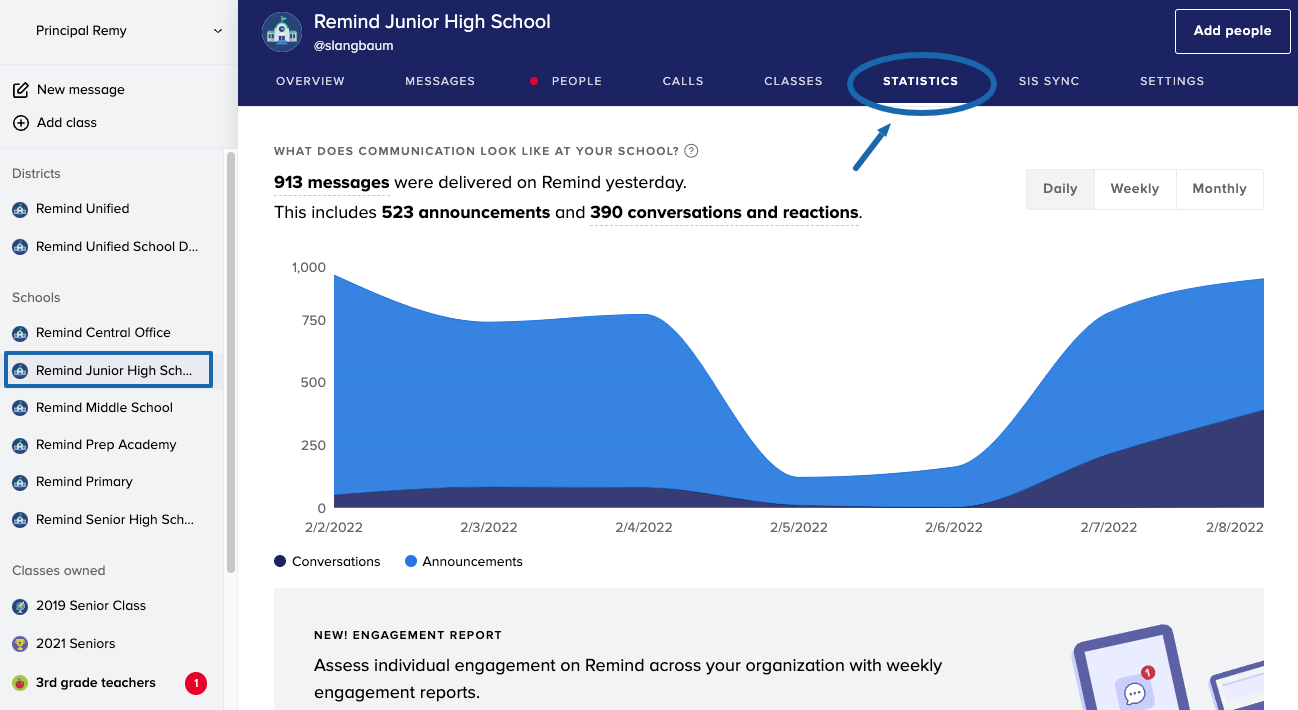This screenshot has width=1298, height=710.
Task: Open the help question mark icon
Action: pyautogui.click(x=691, y=151)
